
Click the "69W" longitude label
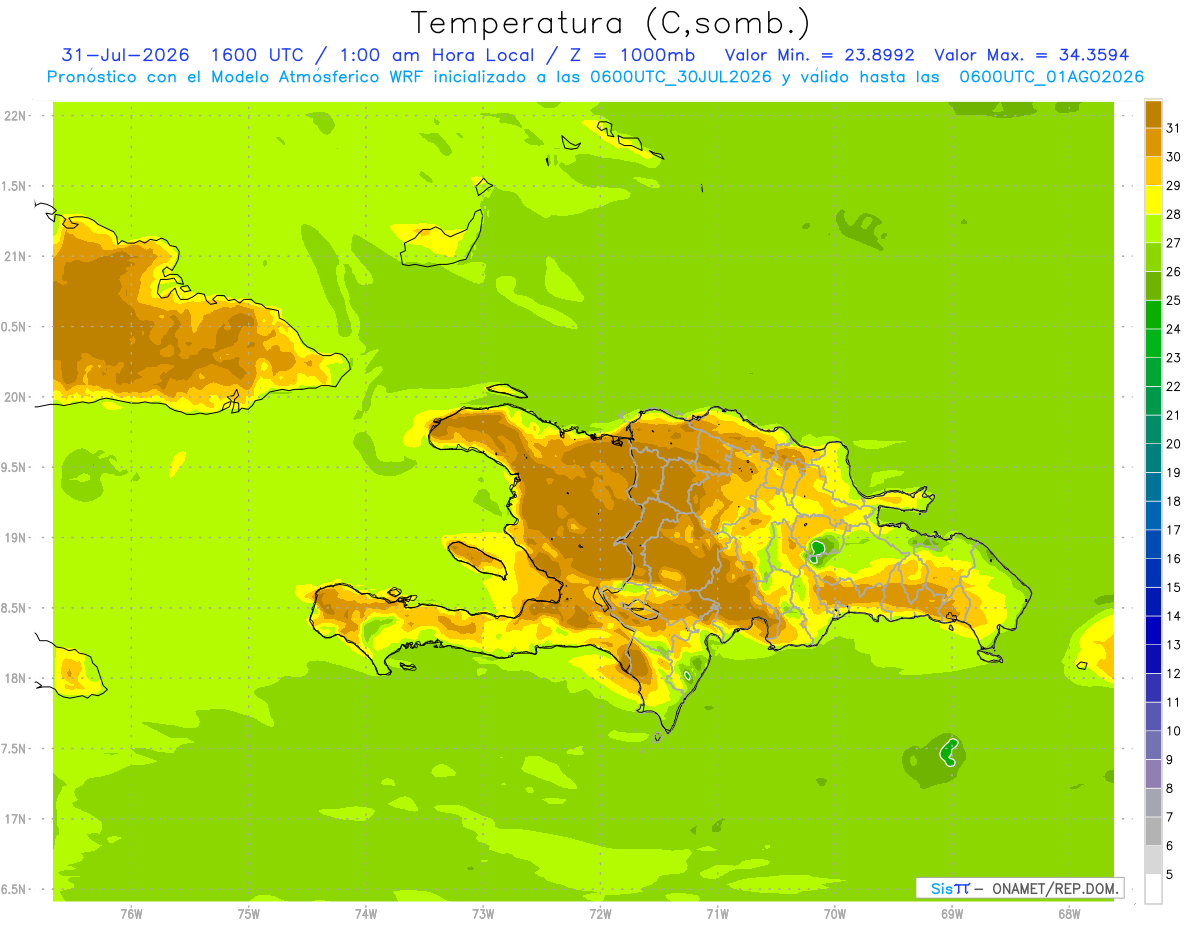(x=952, y=913)
